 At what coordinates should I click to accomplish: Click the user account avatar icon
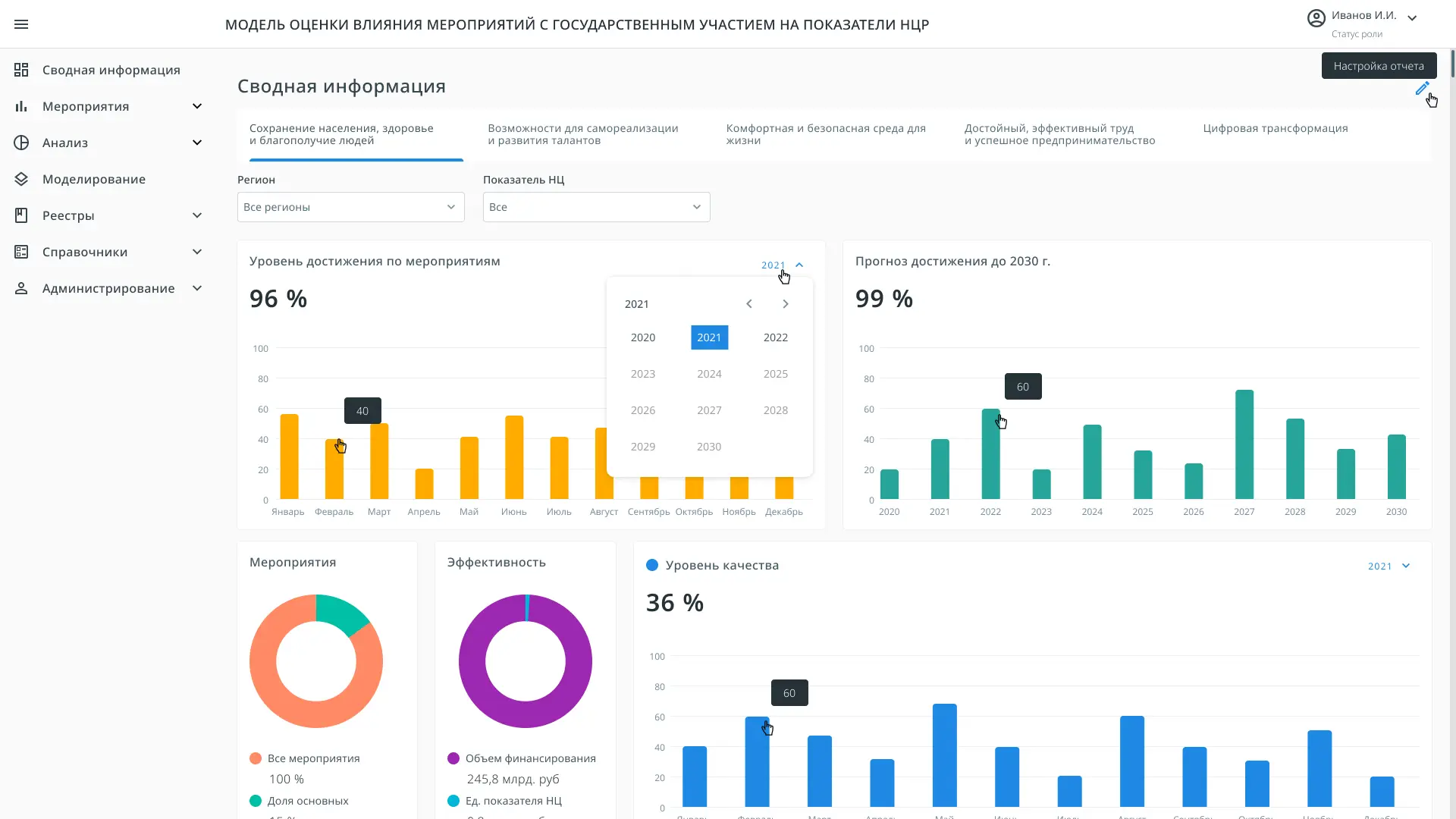(x=1316, y=18)
